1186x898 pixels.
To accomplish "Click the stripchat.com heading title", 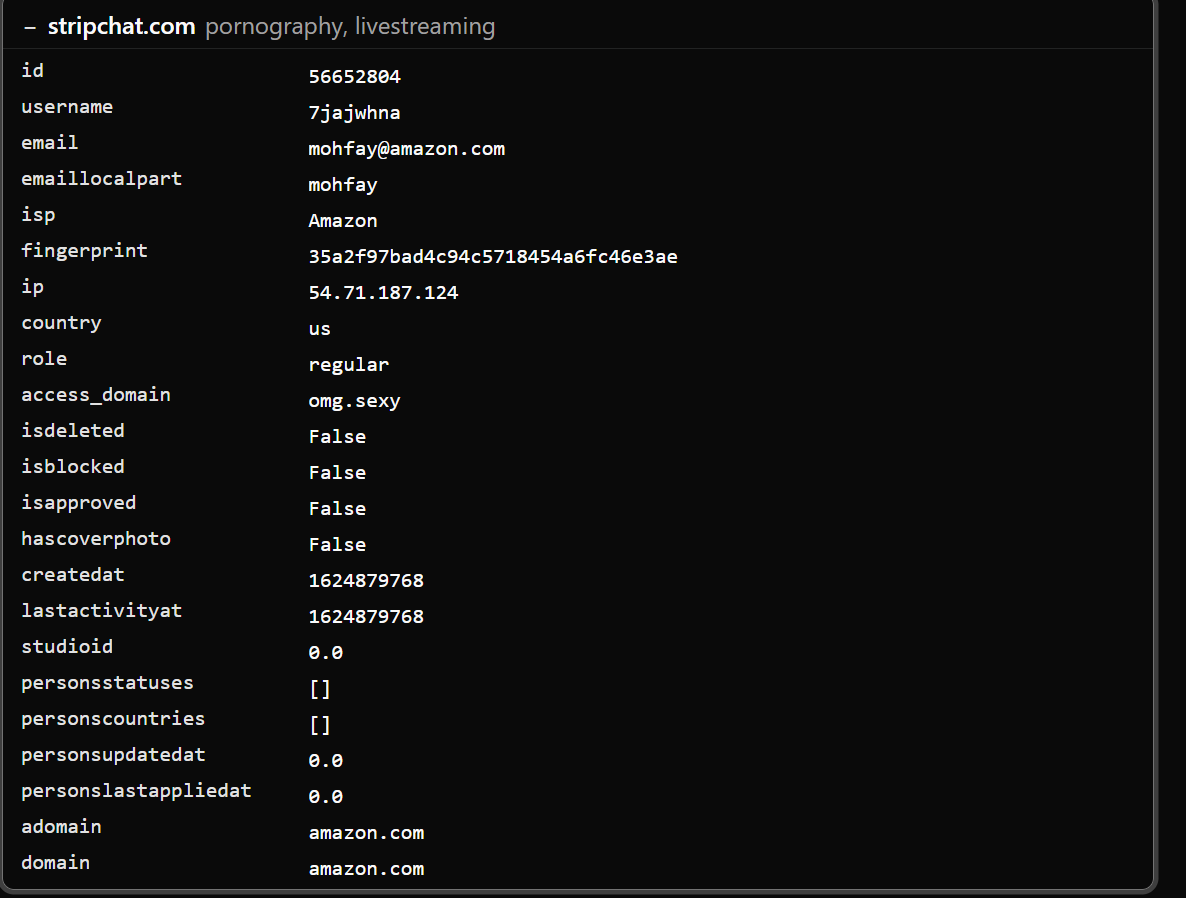I will tap(121, 27).
